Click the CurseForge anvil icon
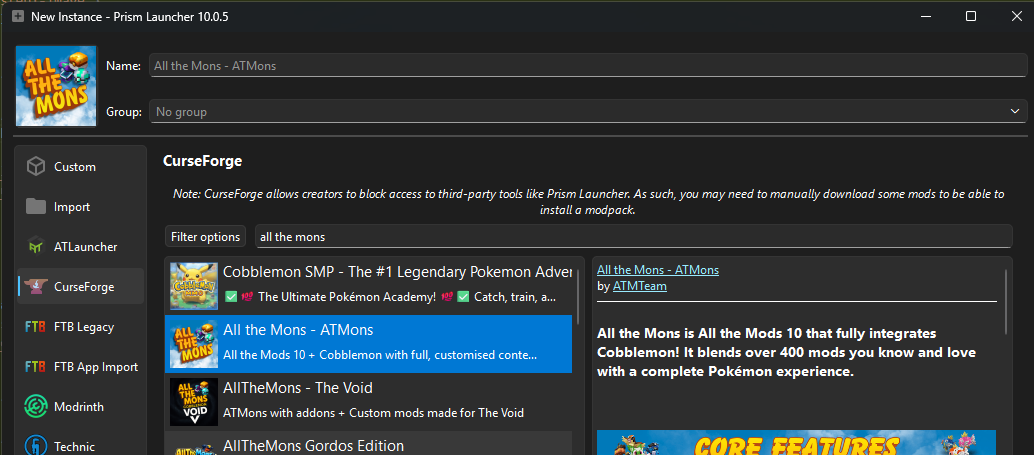Screen dimensions: 1034x455 37,287
